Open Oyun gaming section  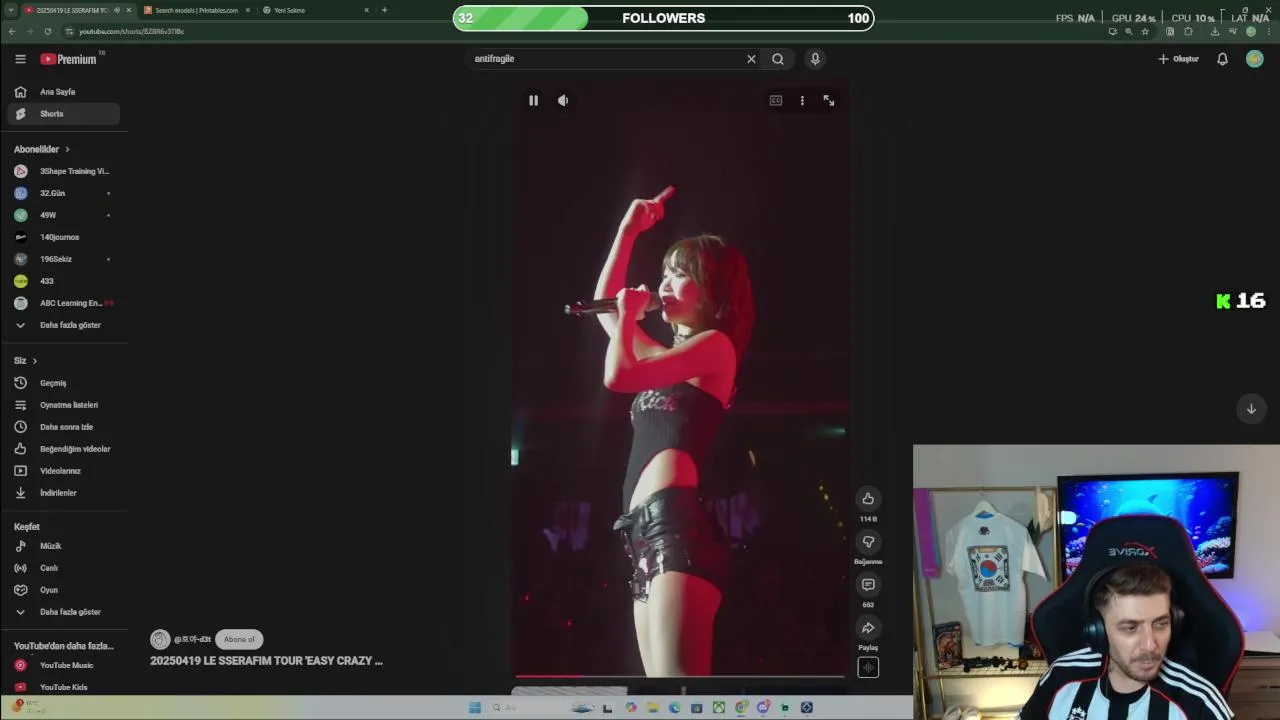(64, 590)
